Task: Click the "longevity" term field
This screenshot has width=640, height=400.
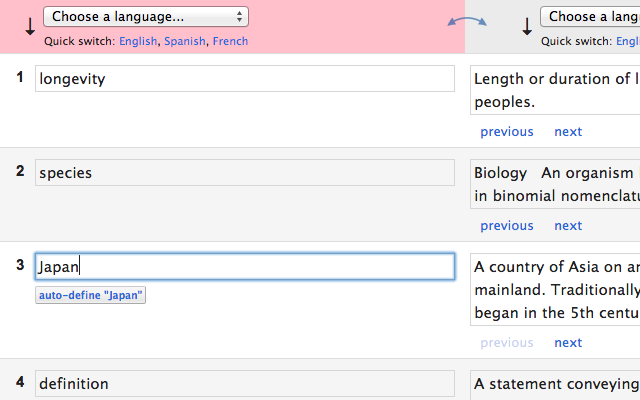Action: pyautogui.click(x=245, y=79)
